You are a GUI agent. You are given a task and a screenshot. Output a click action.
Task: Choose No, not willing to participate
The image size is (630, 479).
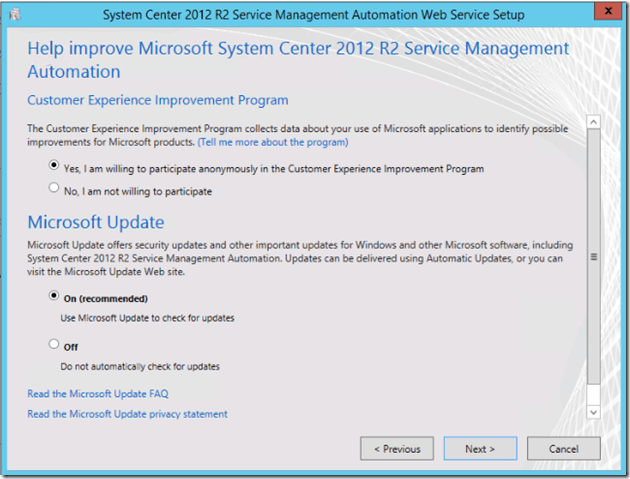point(53,188)
